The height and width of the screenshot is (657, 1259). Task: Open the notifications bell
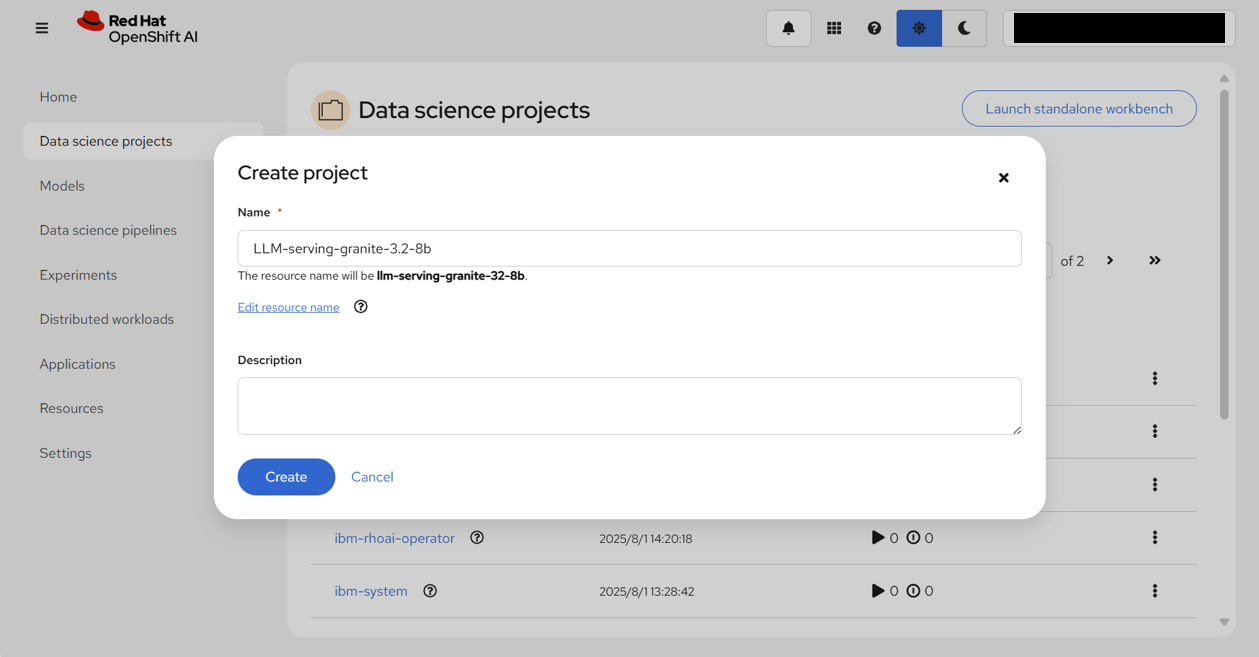[x=788, y=28]
